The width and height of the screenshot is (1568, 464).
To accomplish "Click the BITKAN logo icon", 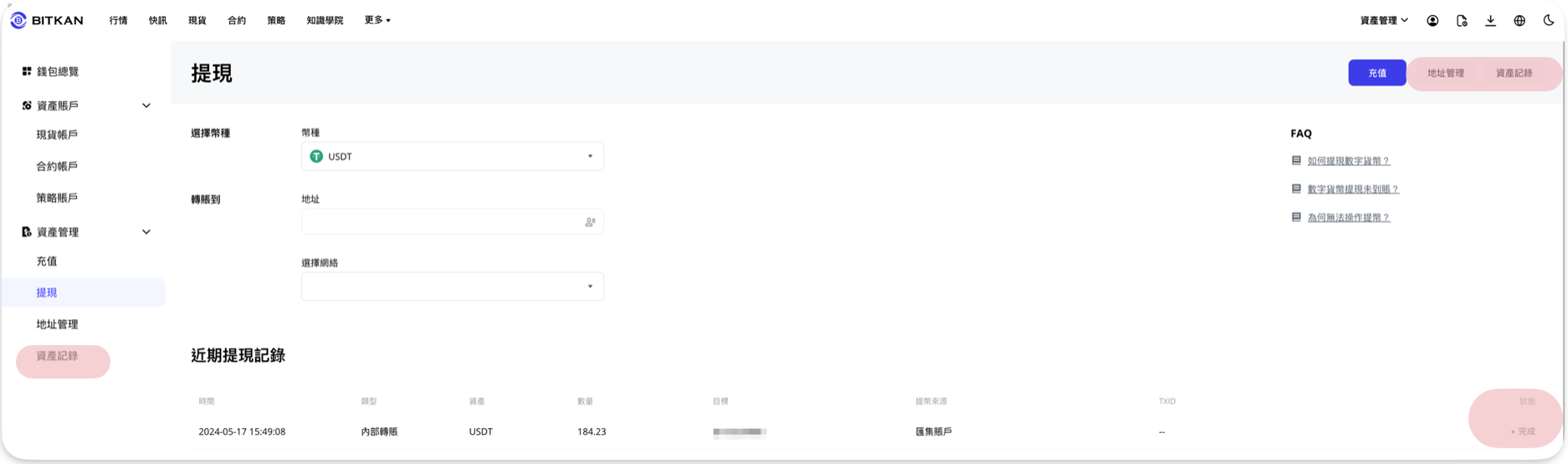I will click(x=18, y=20).
